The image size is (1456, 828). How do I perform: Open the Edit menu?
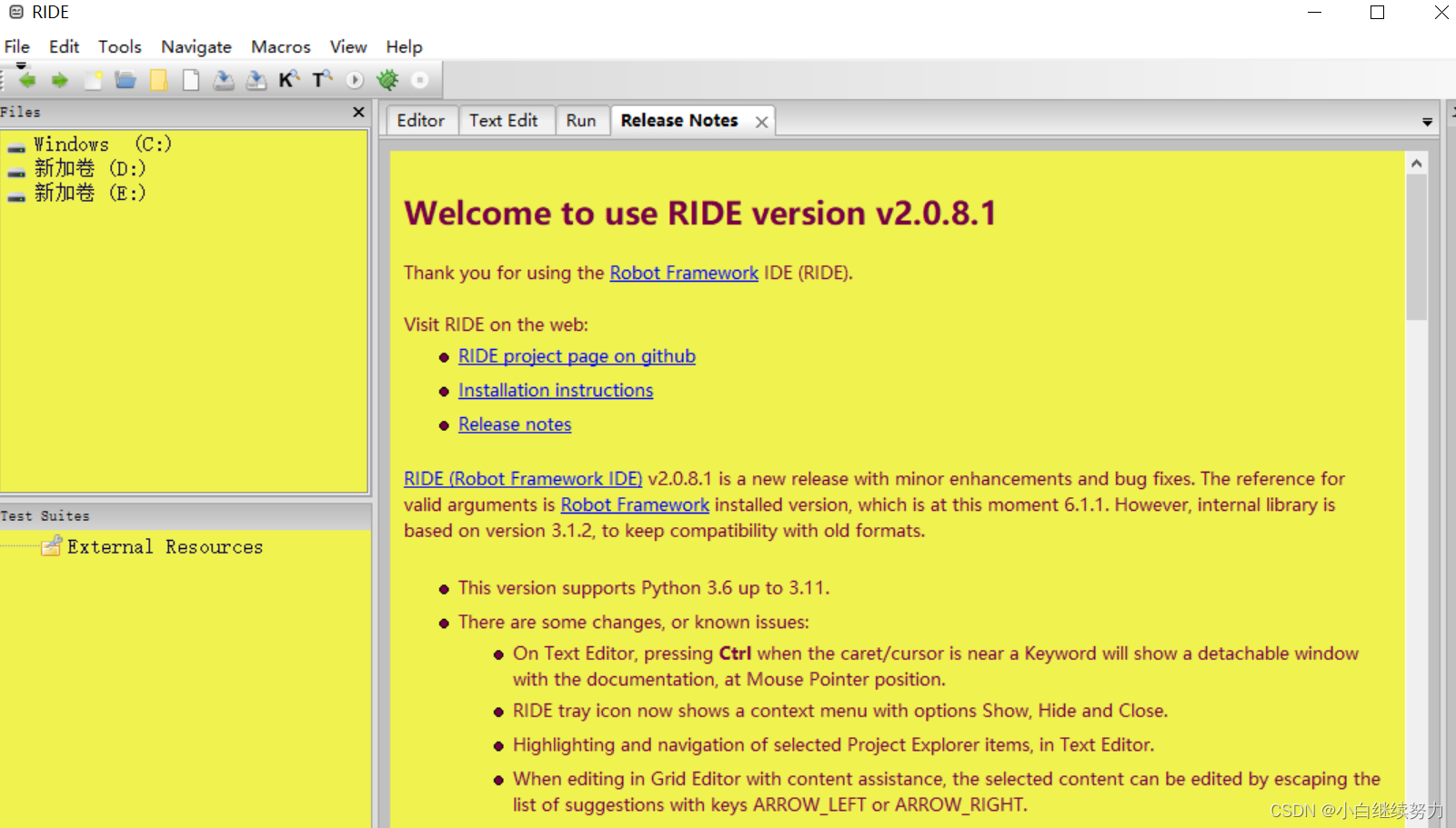[x=65, y=46]
